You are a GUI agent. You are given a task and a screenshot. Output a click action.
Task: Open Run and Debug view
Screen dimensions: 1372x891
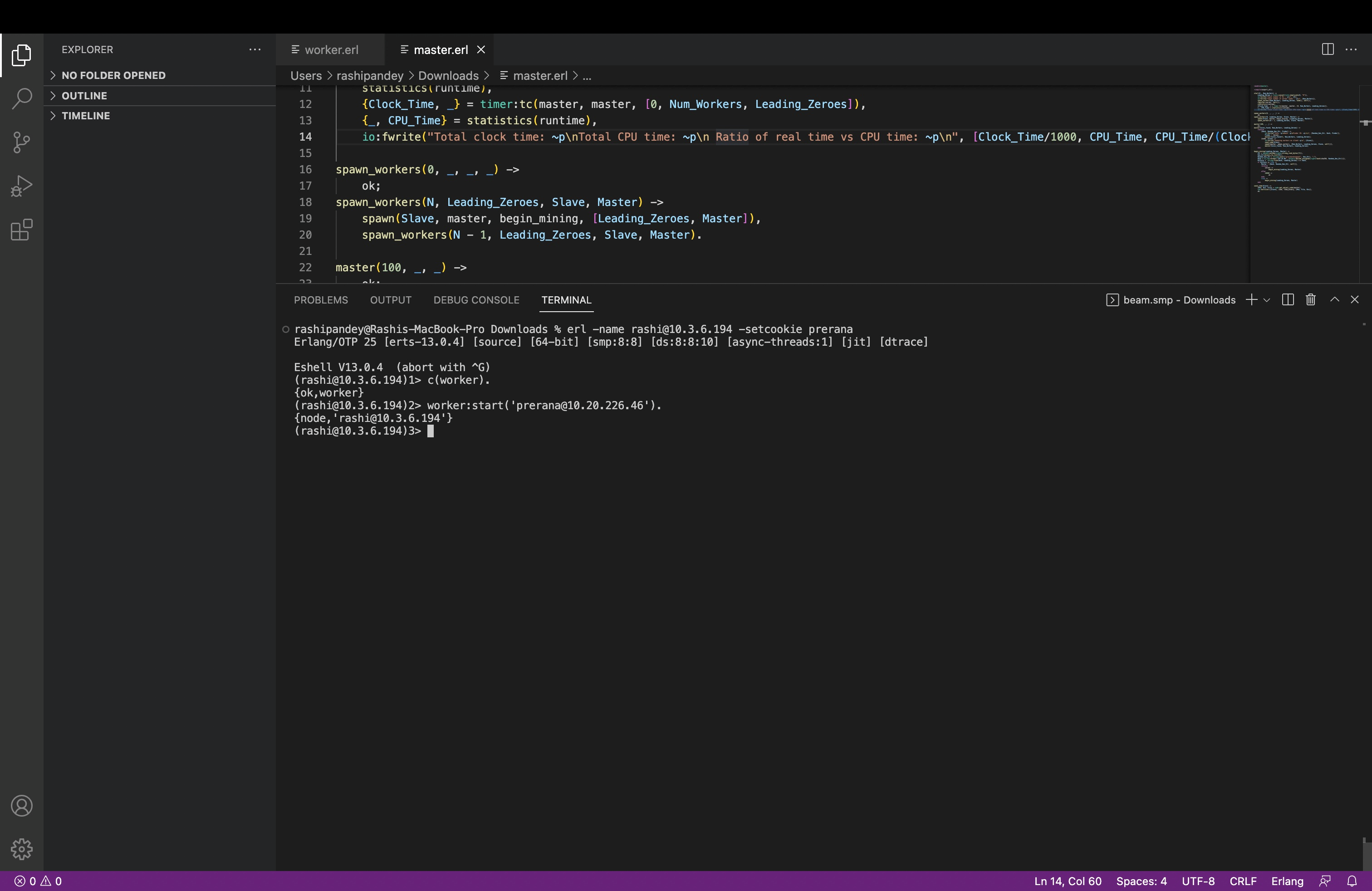pos(21,186)
